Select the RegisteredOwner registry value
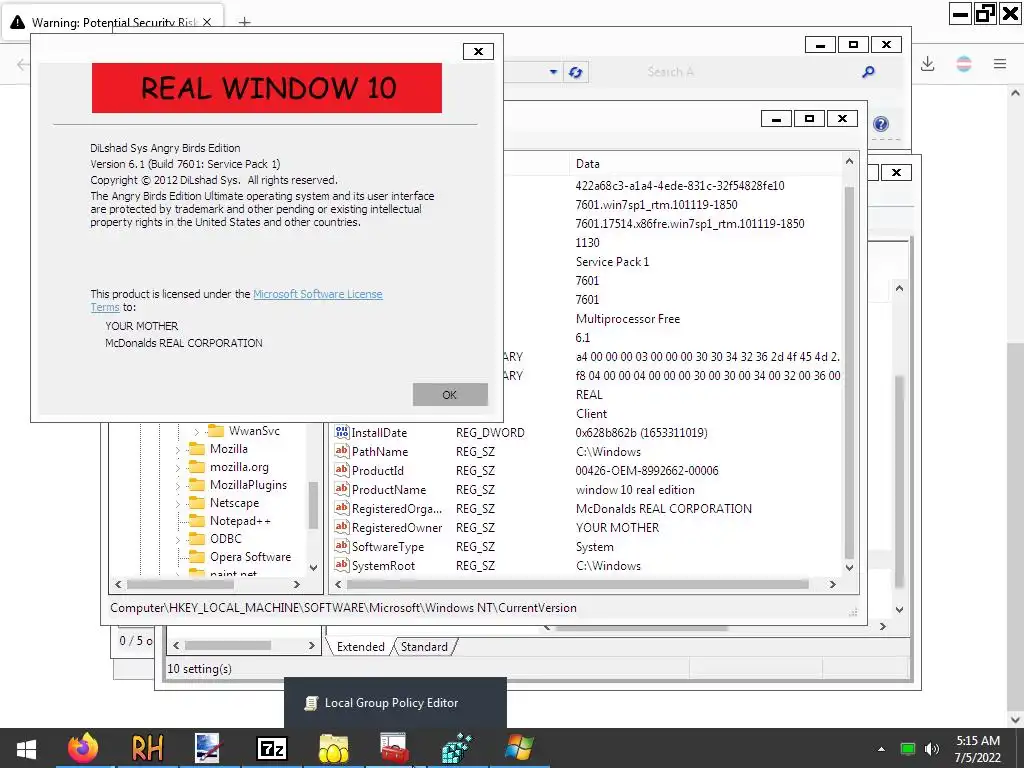This screenshot has height=768, width=1024. [397, 528]
